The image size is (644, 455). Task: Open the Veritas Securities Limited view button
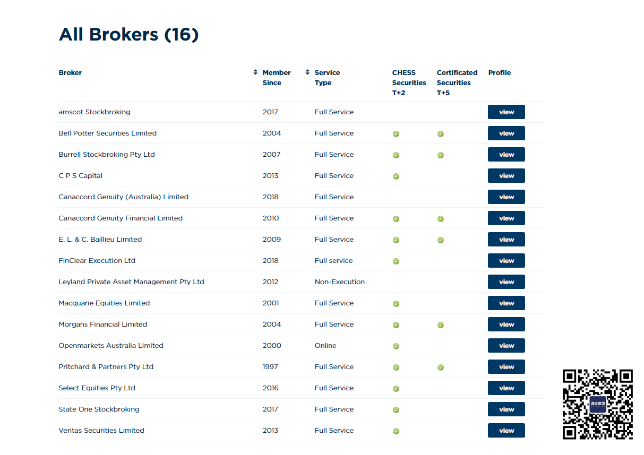[x=506, y=431]
